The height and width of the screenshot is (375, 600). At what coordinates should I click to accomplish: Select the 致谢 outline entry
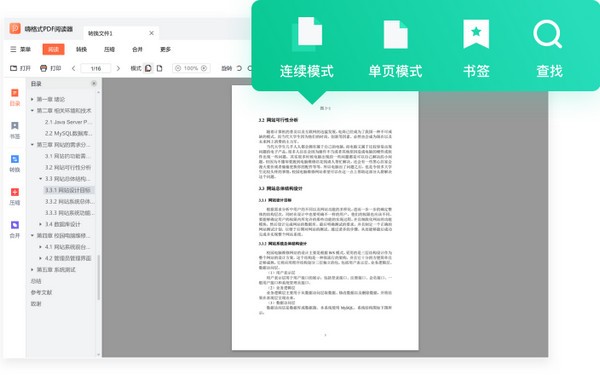point(36,304)
